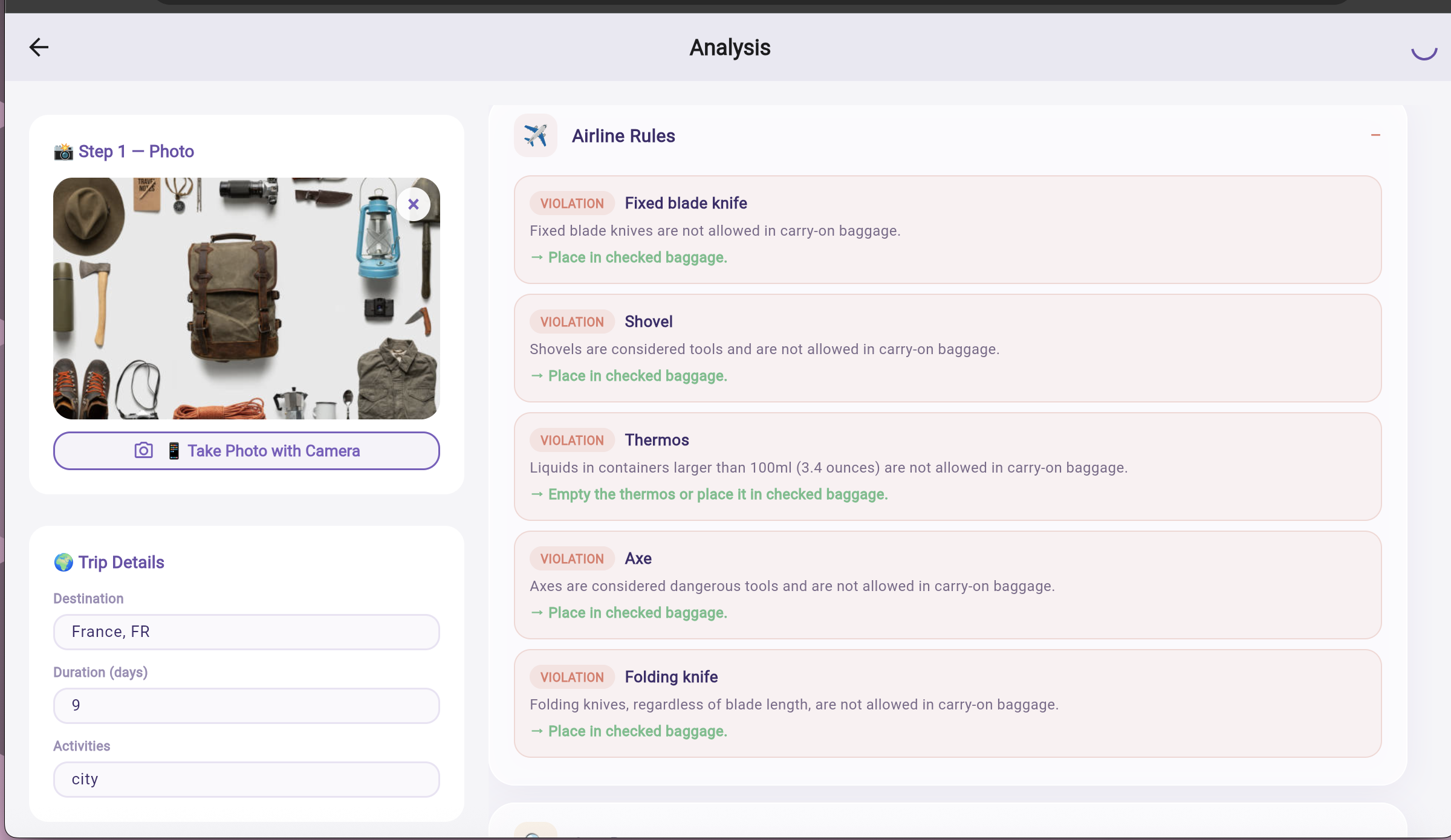1451x840 pixels.
Task: Click the Duration (days) input field
Action: [x=246, y=706]
